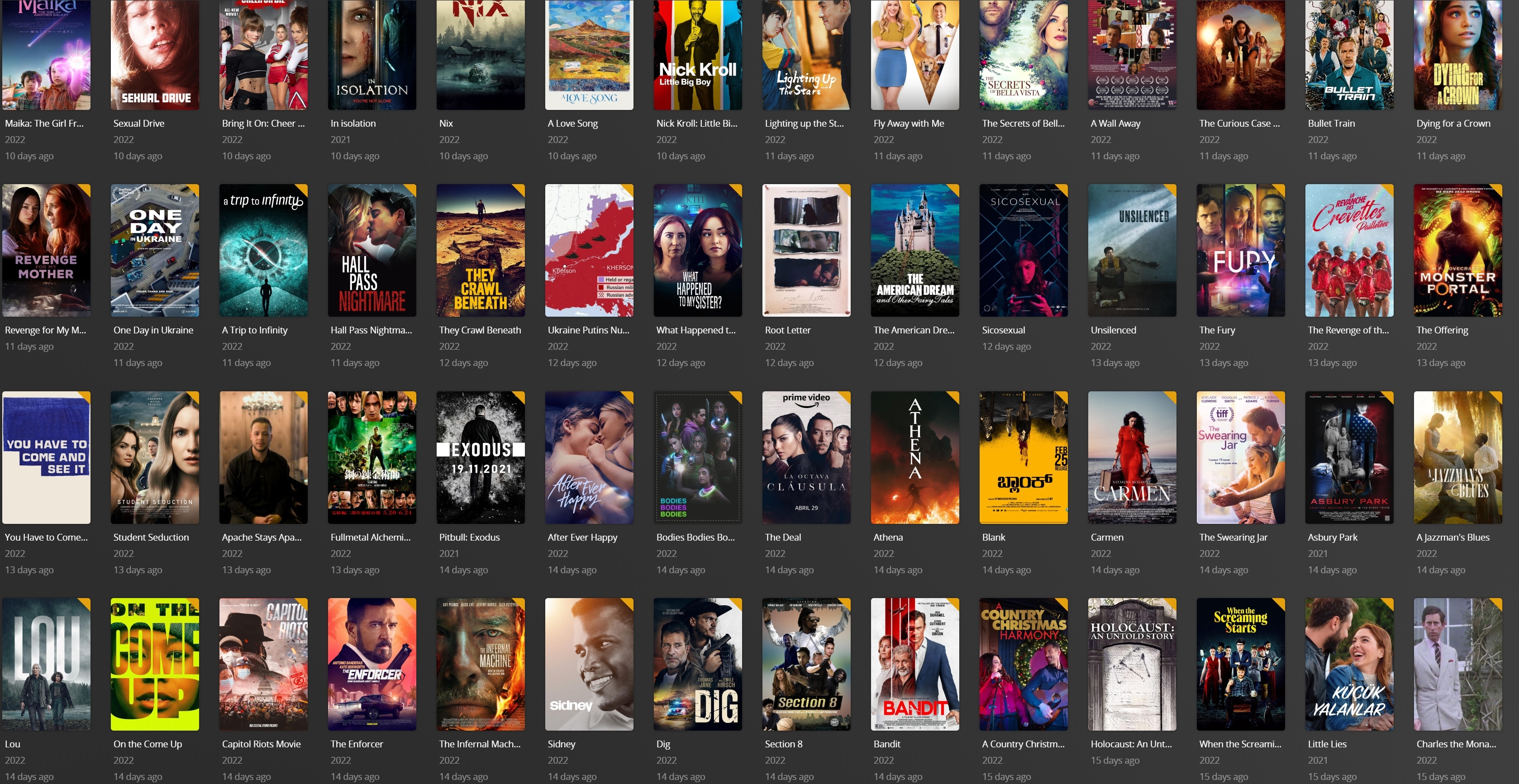This screenshot has height=784, width=1519.
Task: Open the Section 8 title link
Action: click(x=783, y=744)
